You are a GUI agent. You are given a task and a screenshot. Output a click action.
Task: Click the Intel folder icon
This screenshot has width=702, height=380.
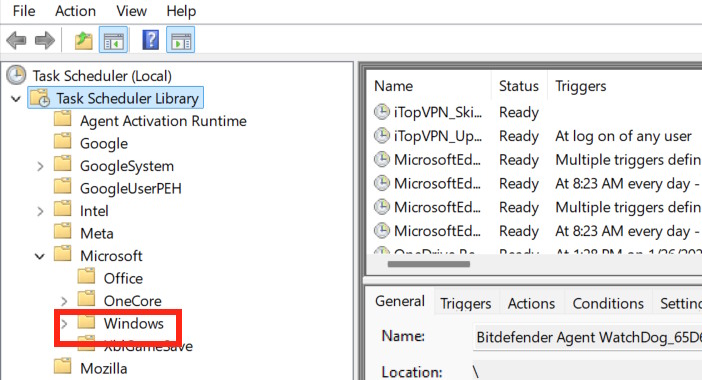click(63, 209)
